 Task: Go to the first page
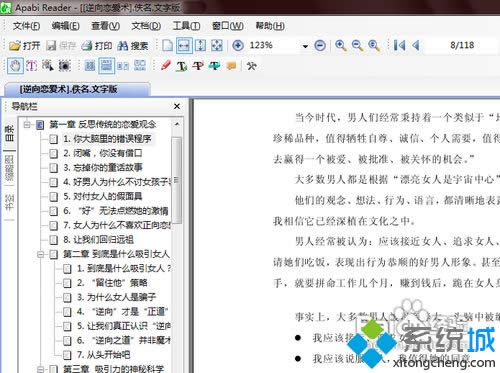pyautogui.click(x=399, y=45)
